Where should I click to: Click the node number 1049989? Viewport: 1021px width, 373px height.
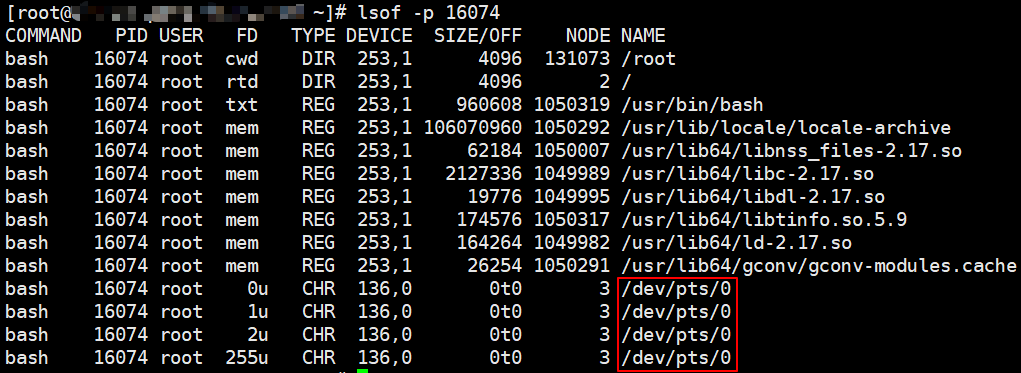pyautogui.click(x=572, y=174)
